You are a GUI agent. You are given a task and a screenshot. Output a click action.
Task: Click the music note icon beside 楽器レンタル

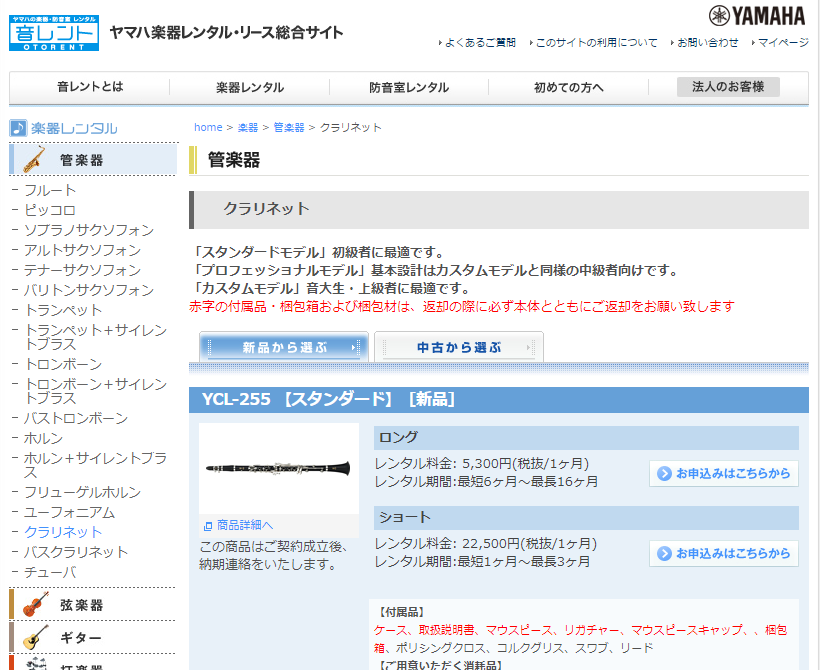click(x=18, y=128)
